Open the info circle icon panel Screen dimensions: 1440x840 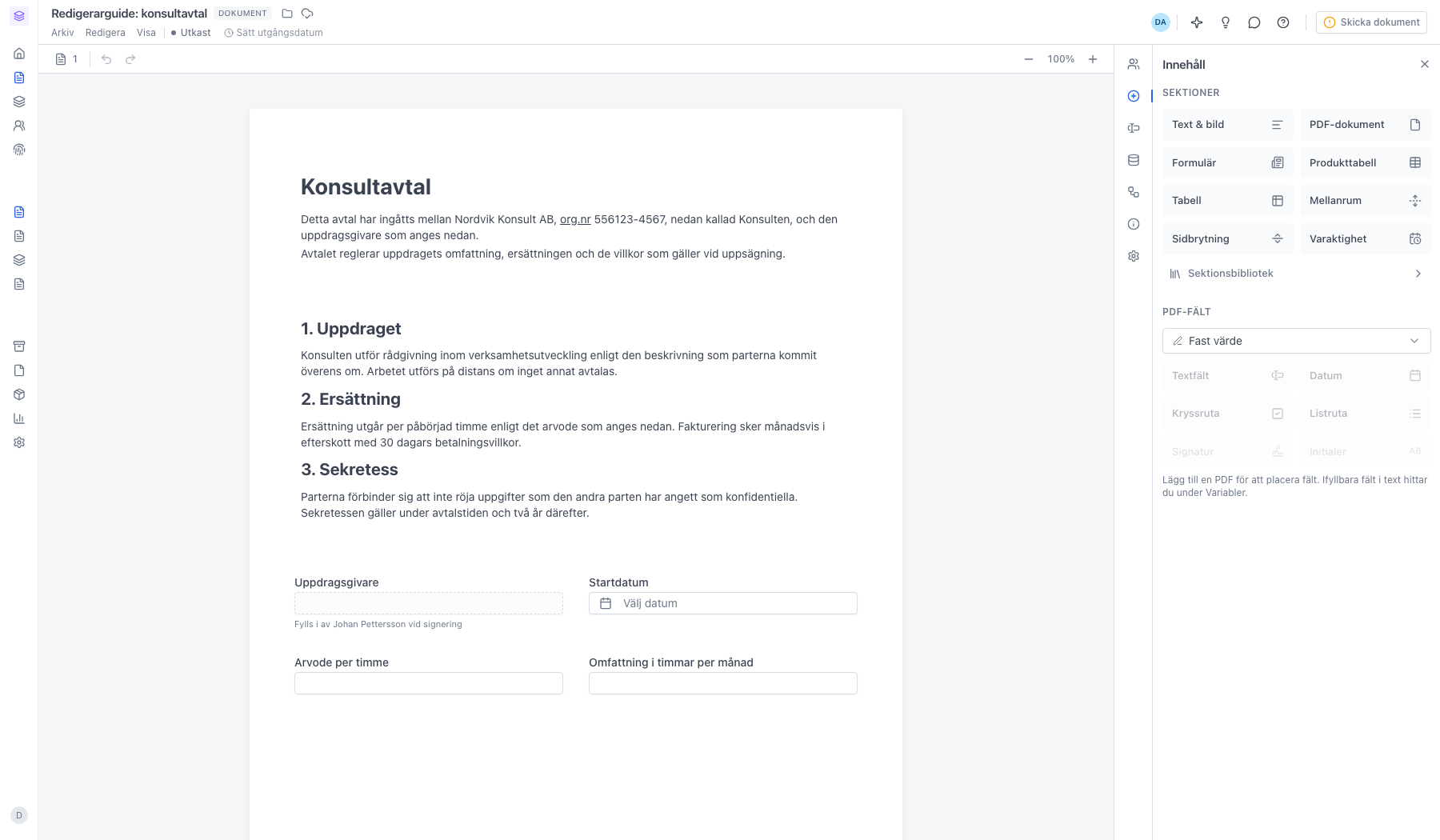coord(1134,224)
